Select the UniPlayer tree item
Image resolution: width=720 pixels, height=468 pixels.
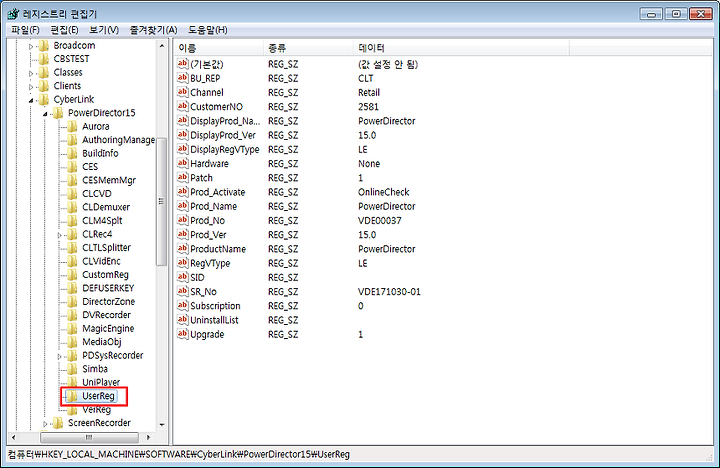pos(101,383)
